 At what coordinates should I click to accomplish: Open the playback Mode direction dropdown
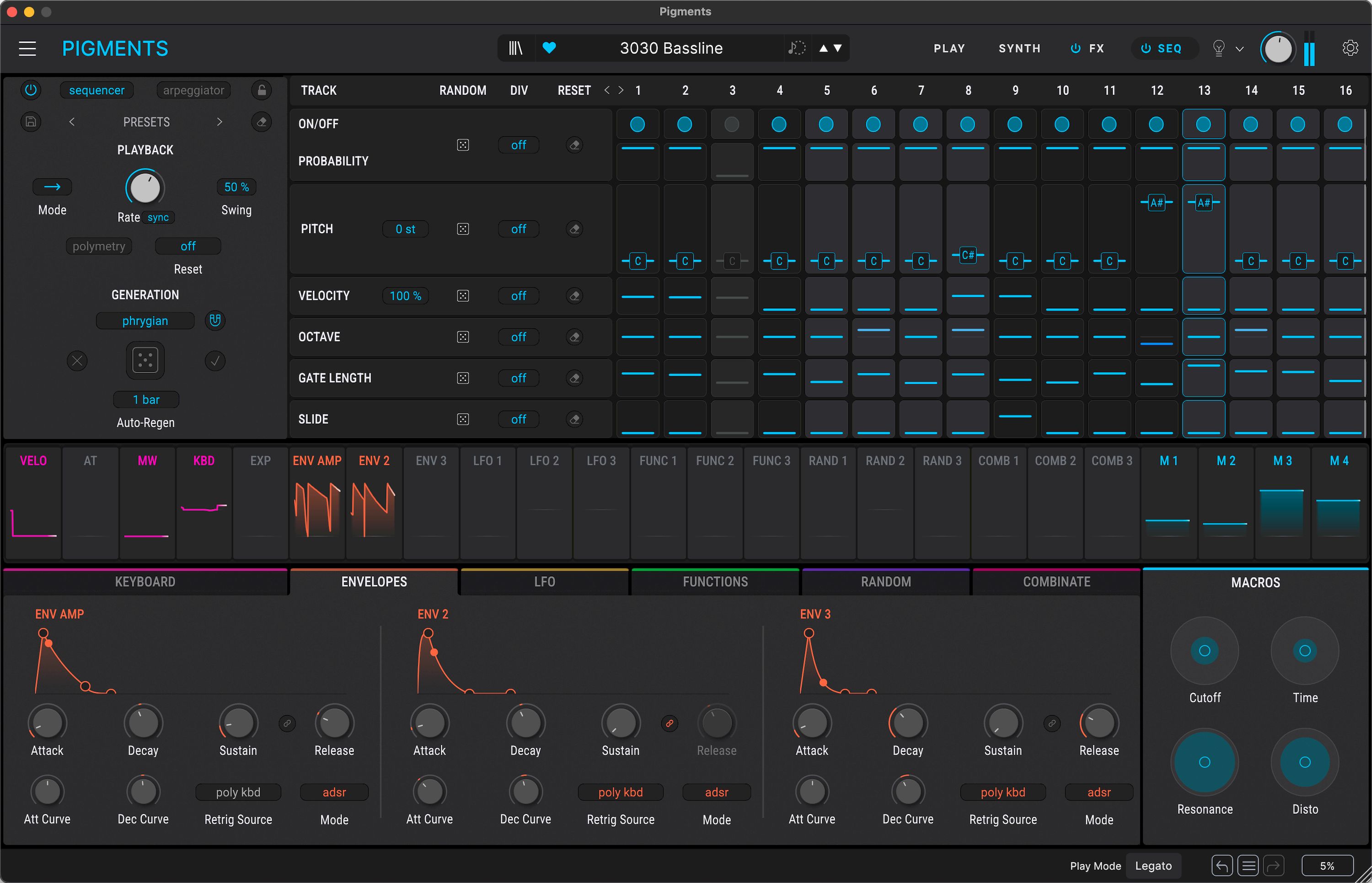tap(52, 187)
